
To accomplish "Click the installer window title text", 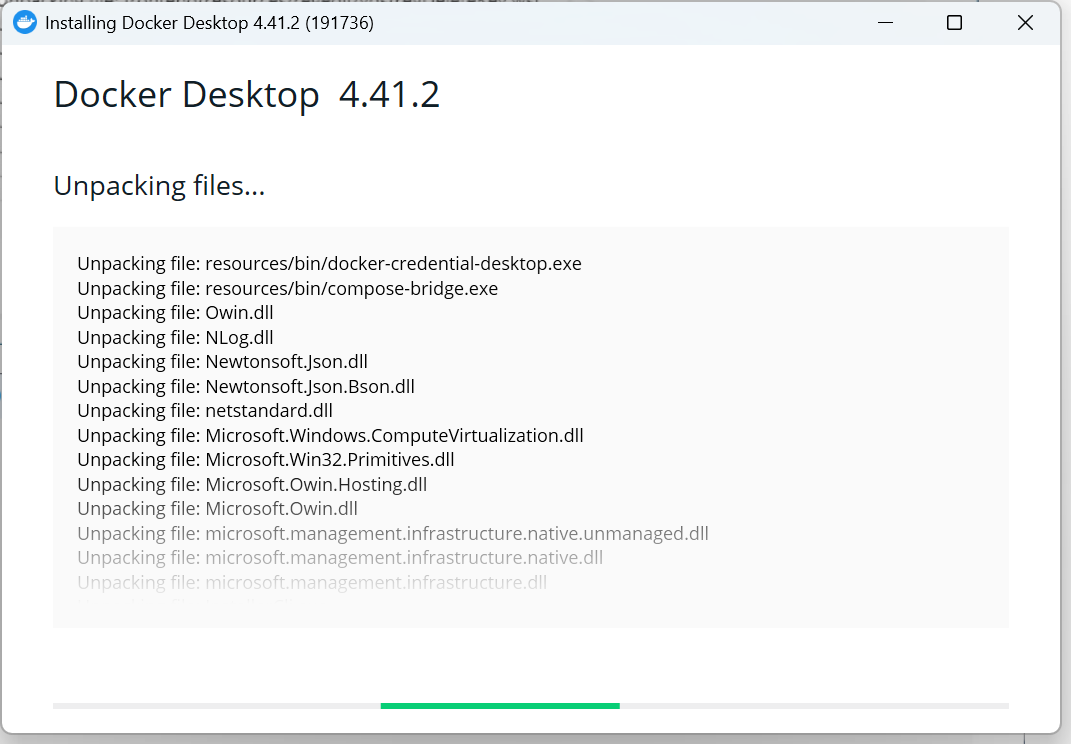I will (x=209, y=23).
